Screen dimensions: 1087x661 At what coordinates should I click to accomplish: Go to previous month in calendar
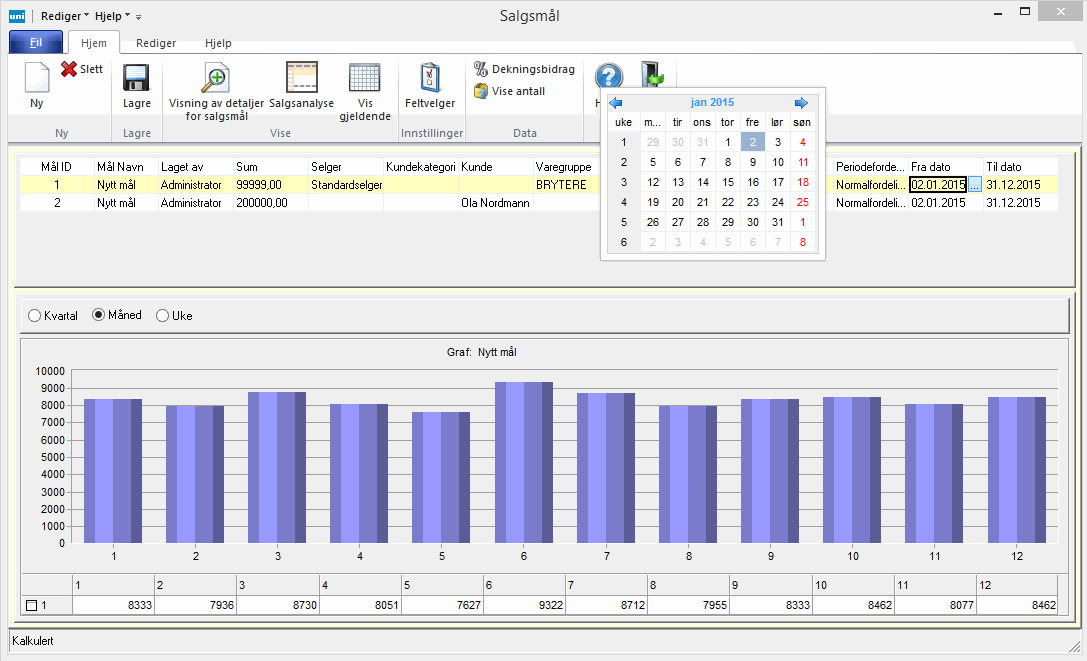[616, 103]
